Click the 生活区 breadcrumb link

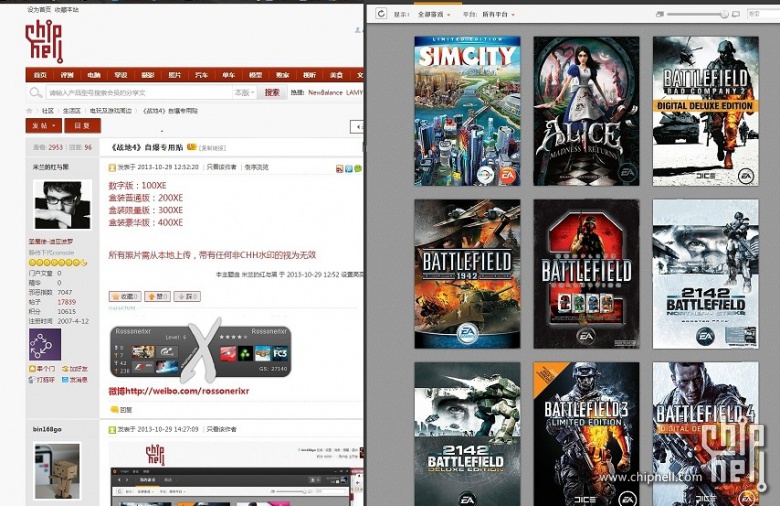click(72, 111)
